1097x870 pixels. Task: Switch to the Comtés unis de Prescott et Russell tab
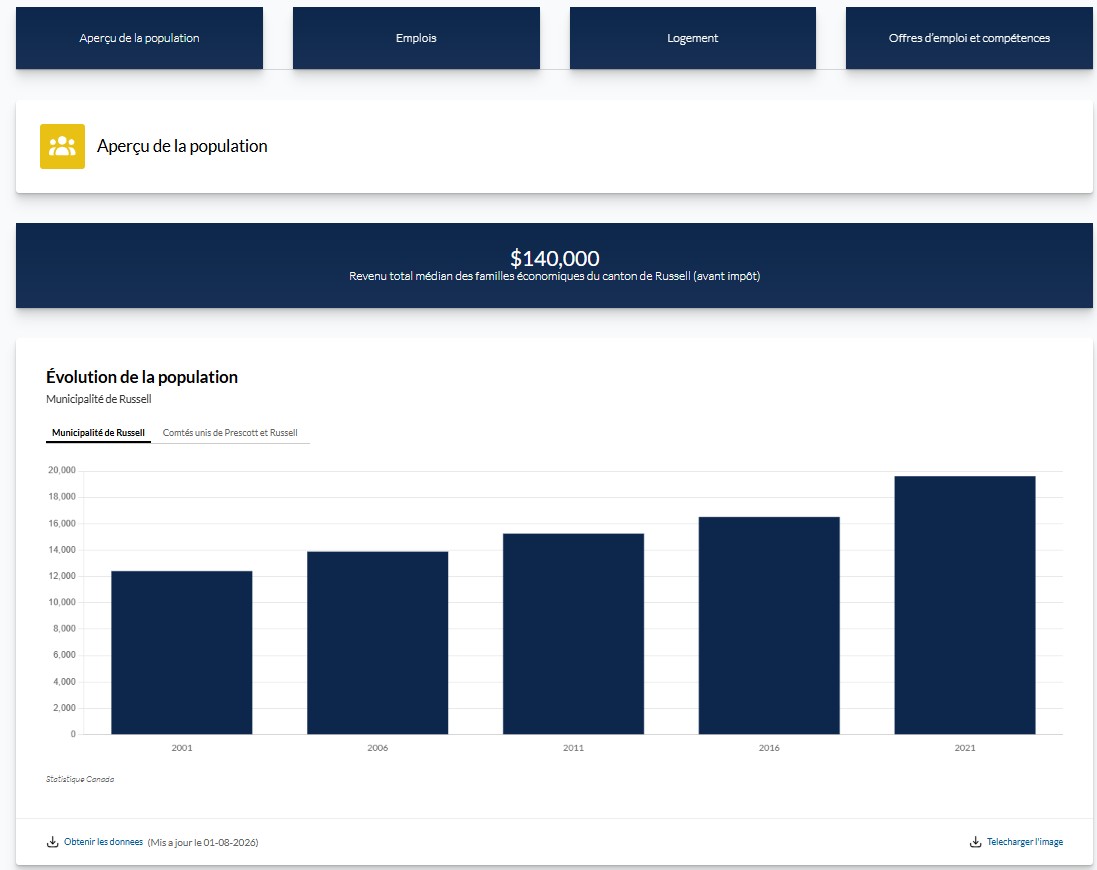tap(231, 433)
